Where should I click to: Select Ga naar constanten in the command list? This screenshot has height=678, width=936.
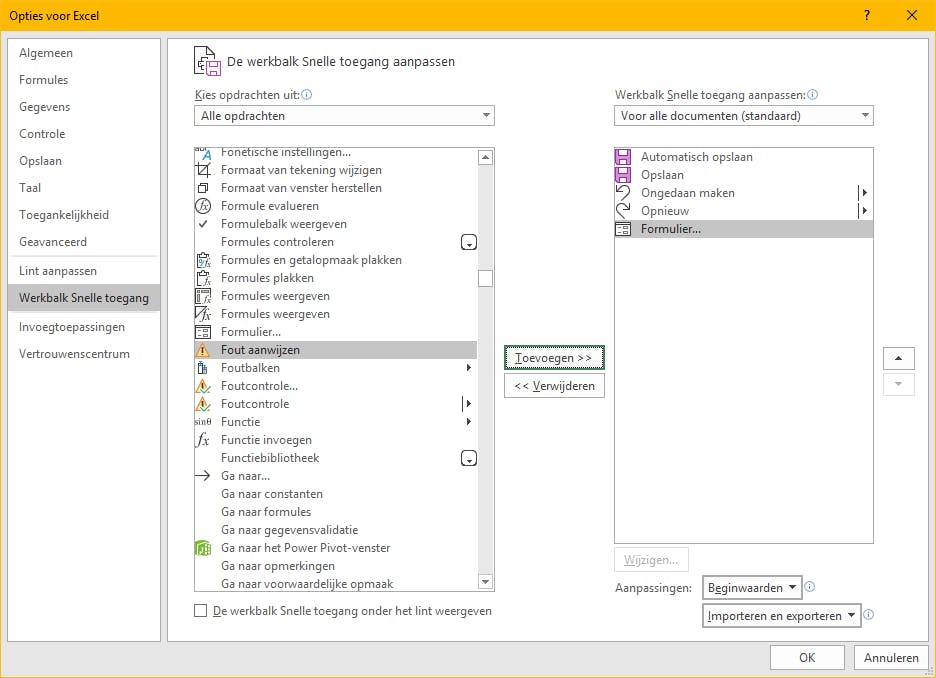[335, 494]
